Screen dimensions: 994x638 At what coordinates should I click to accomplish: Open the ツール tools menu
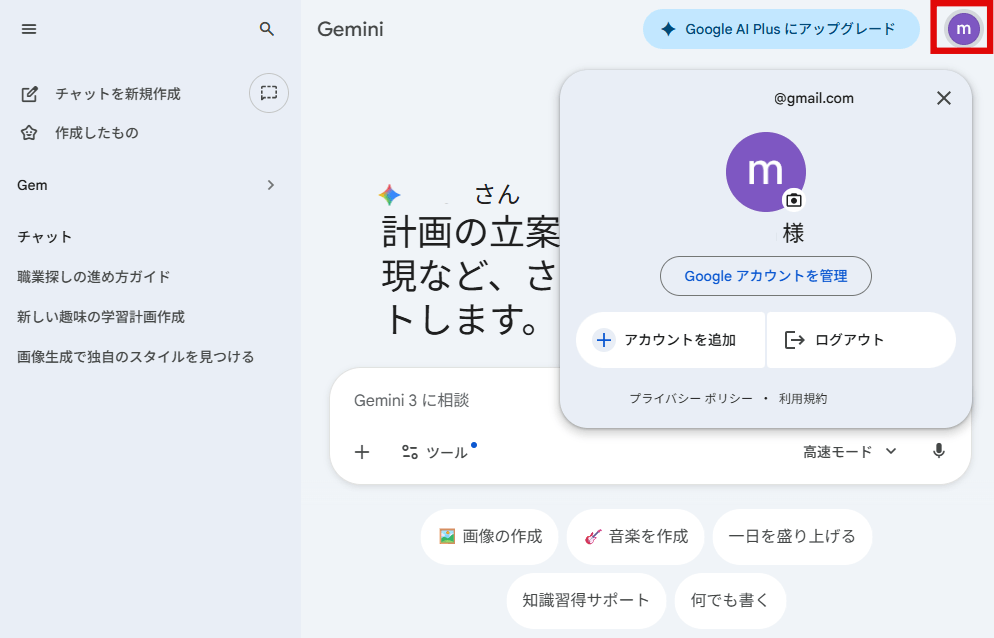(437, 452)
